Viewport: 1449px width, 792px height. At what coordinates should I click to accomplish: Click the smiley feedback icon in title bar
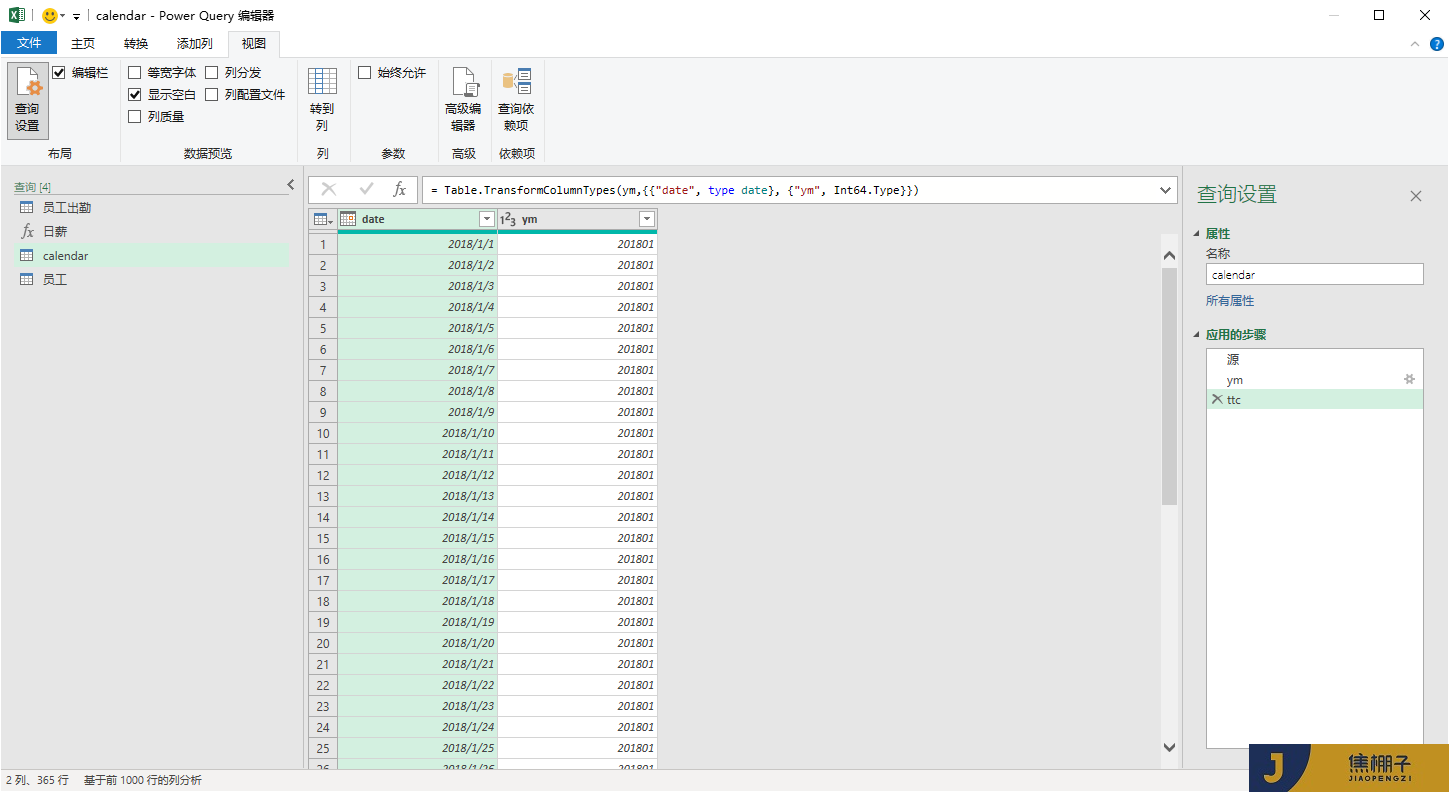point(49,16)
